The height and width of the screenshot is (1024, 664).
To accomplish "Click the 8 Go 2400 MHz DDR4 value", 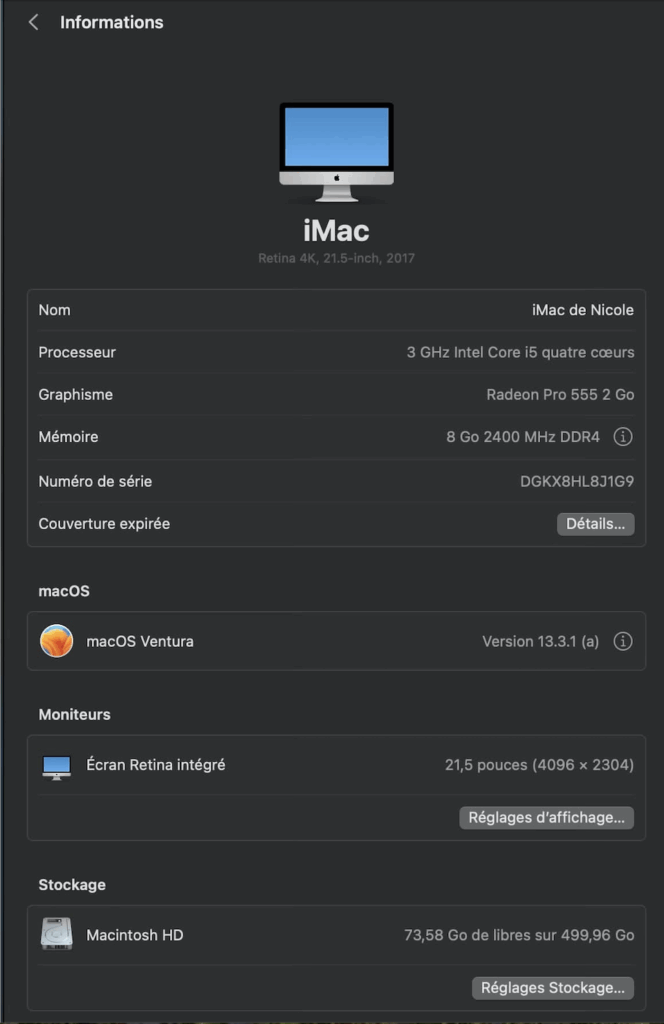I will tap(522, 437).
